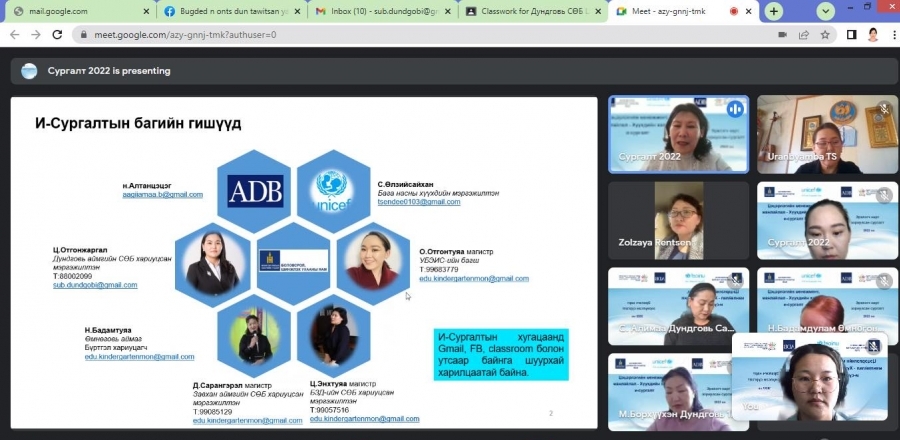Click the ADB logo hexagon on slide
This screenshot has height=440, width=900.
click(255, 191)
